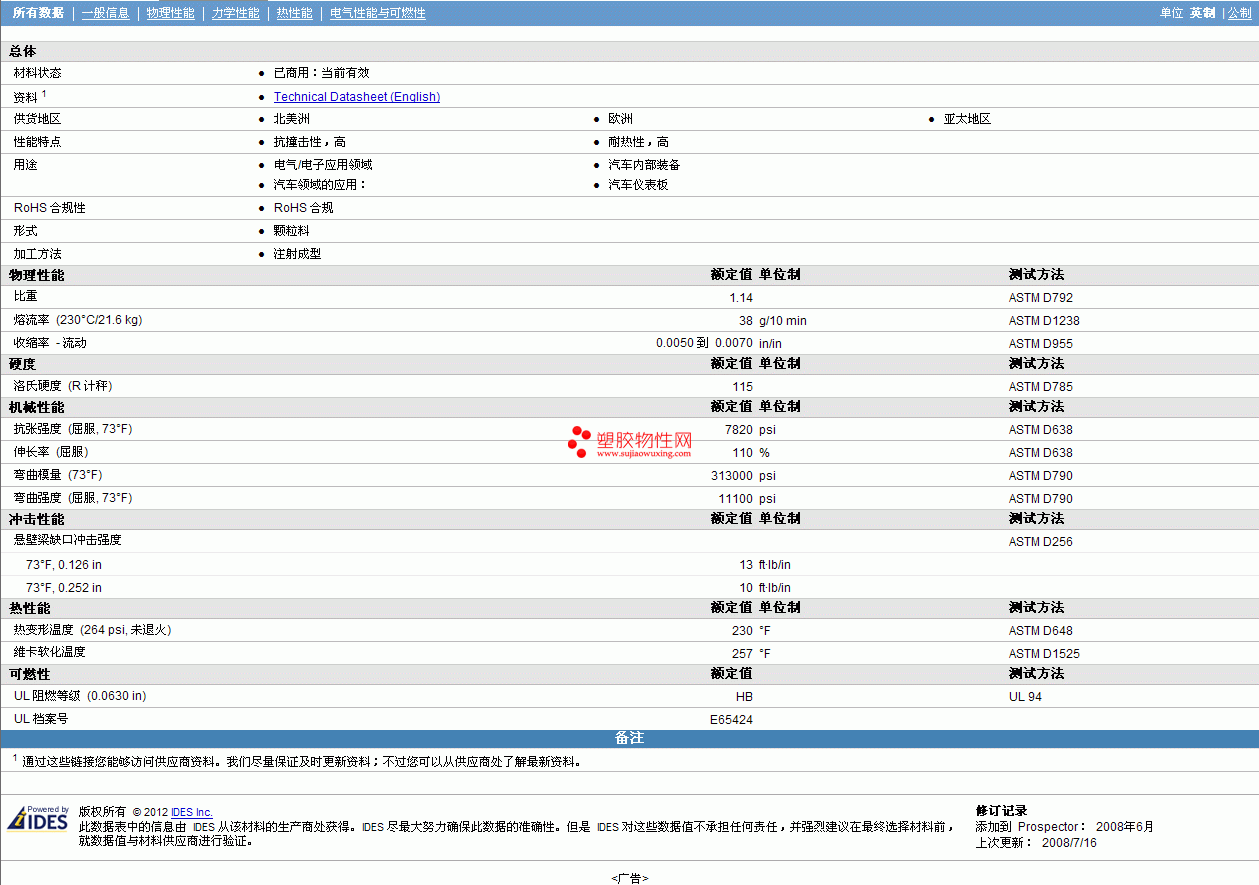Click the 备注 blue section bar
1259x885 pixels.
coord(629,738)
